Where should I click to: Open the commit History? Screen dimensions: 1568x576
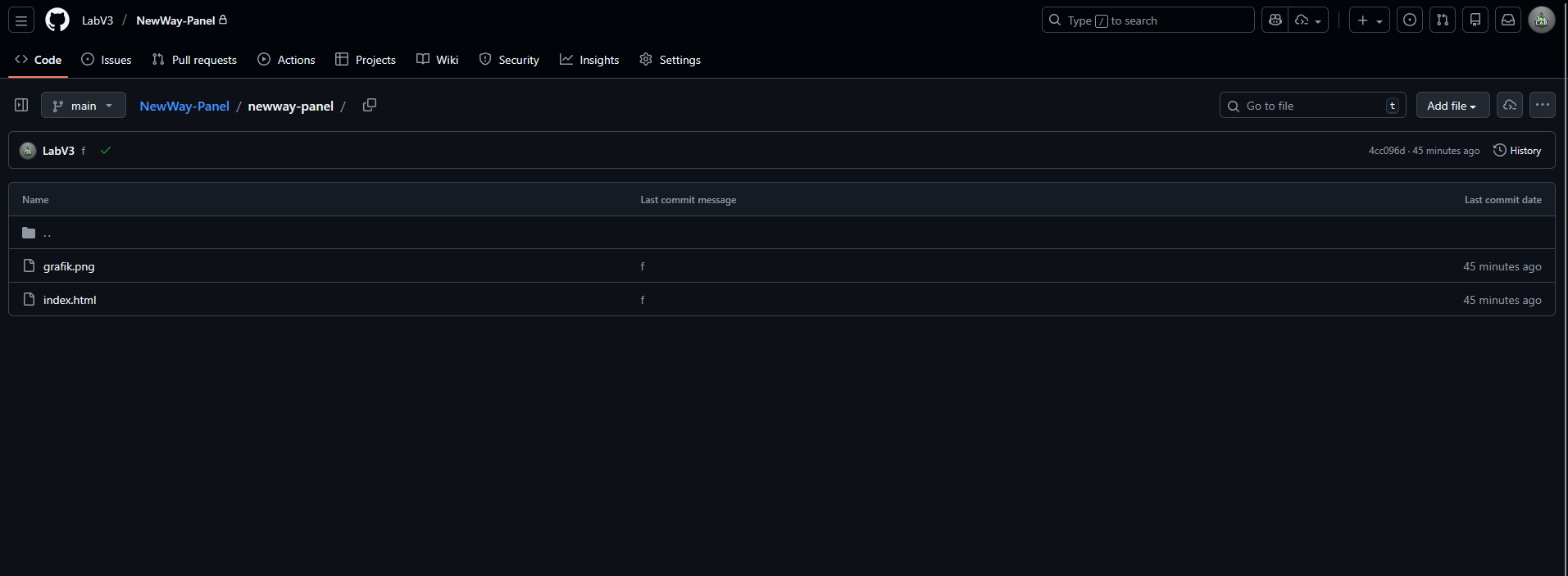point(1517,151)
